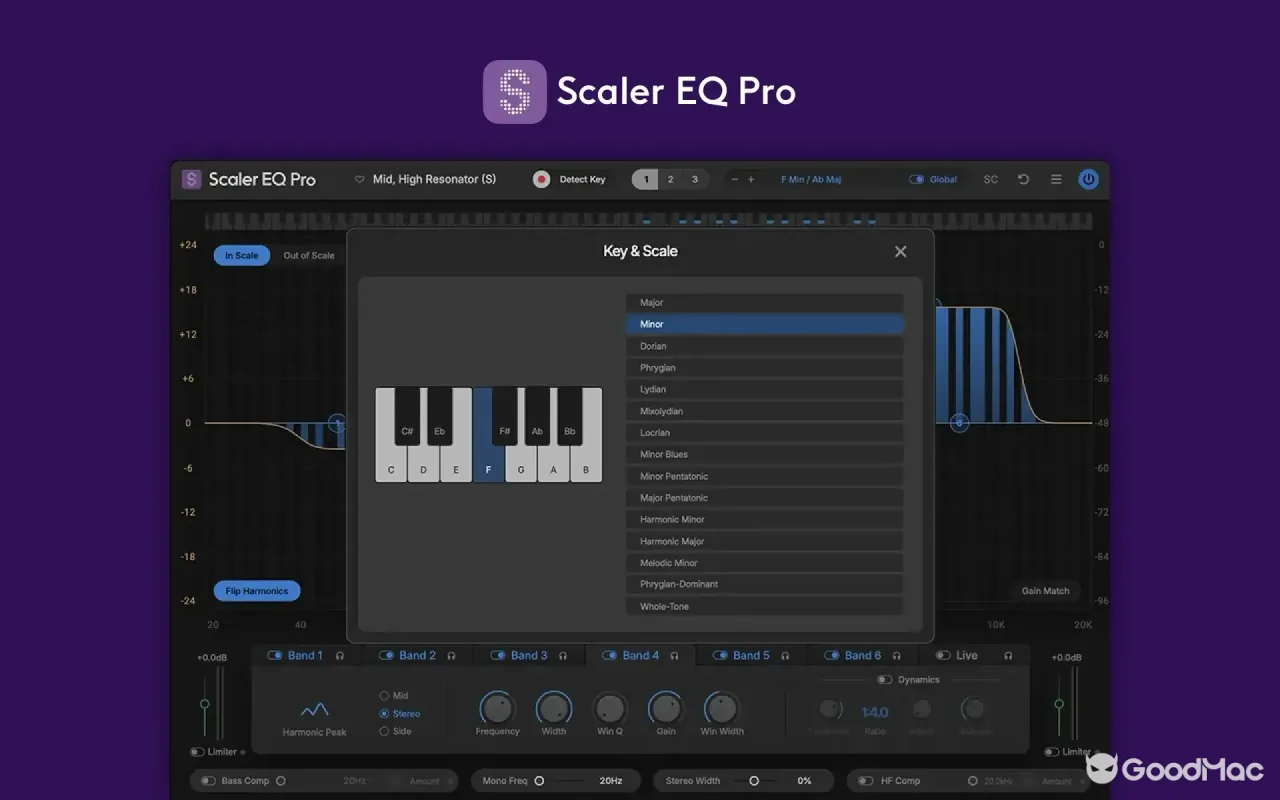The width and height of the screenshot is (1280, 800).
Task: Toggle the Global switch
Action: [x=917, y=180]
